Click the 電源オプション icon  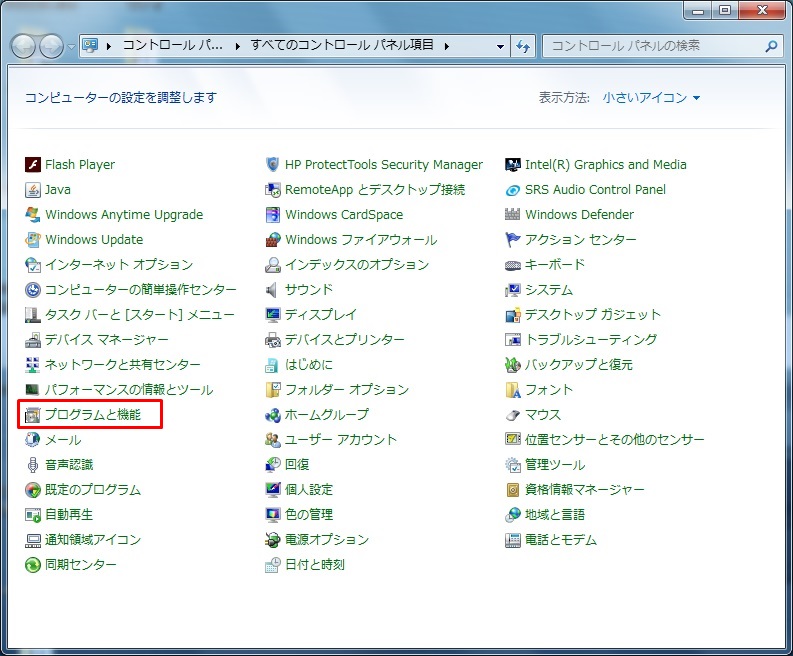(x=273, y=540)
